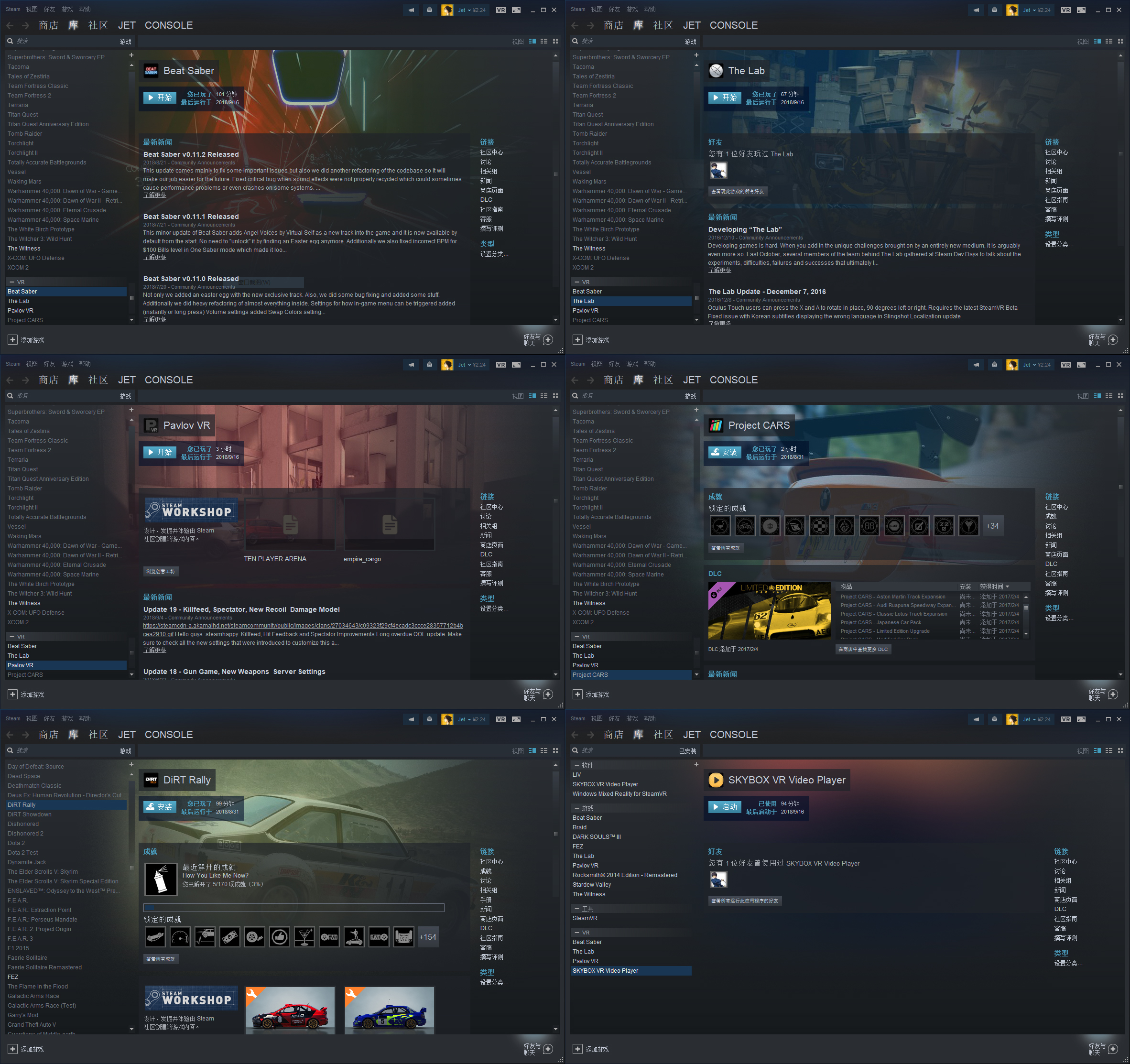Image resolution: width=1130 pixels, height=1064 pixels.
Task: Open the 已安装 filter dropdown in the SKYBOX window
Action: click(x=687, y=751)
